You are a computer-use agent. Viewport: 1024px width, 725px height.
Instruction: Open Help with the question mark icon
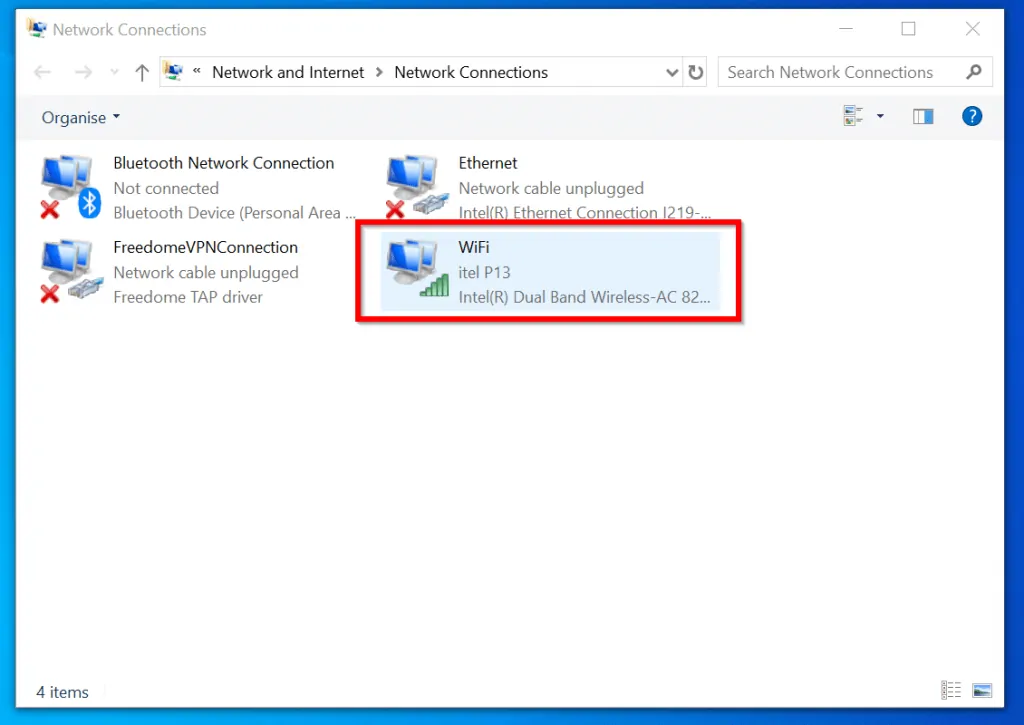point(971,116)
